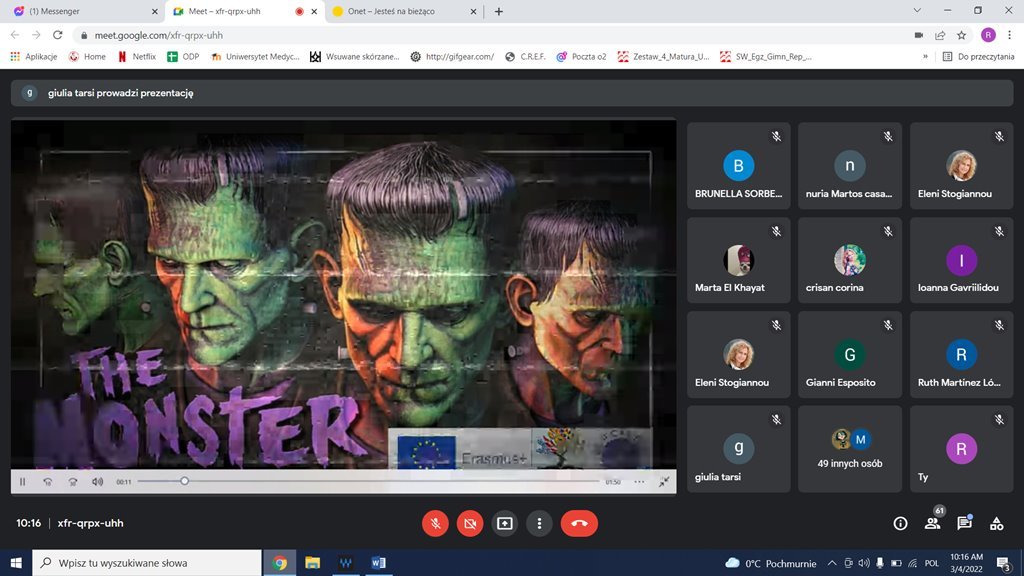The width and height of the screenshot is (1024, 576).
Task: Close the Onet browser tab
Action: pyautogui.click(x=473, y=11)
